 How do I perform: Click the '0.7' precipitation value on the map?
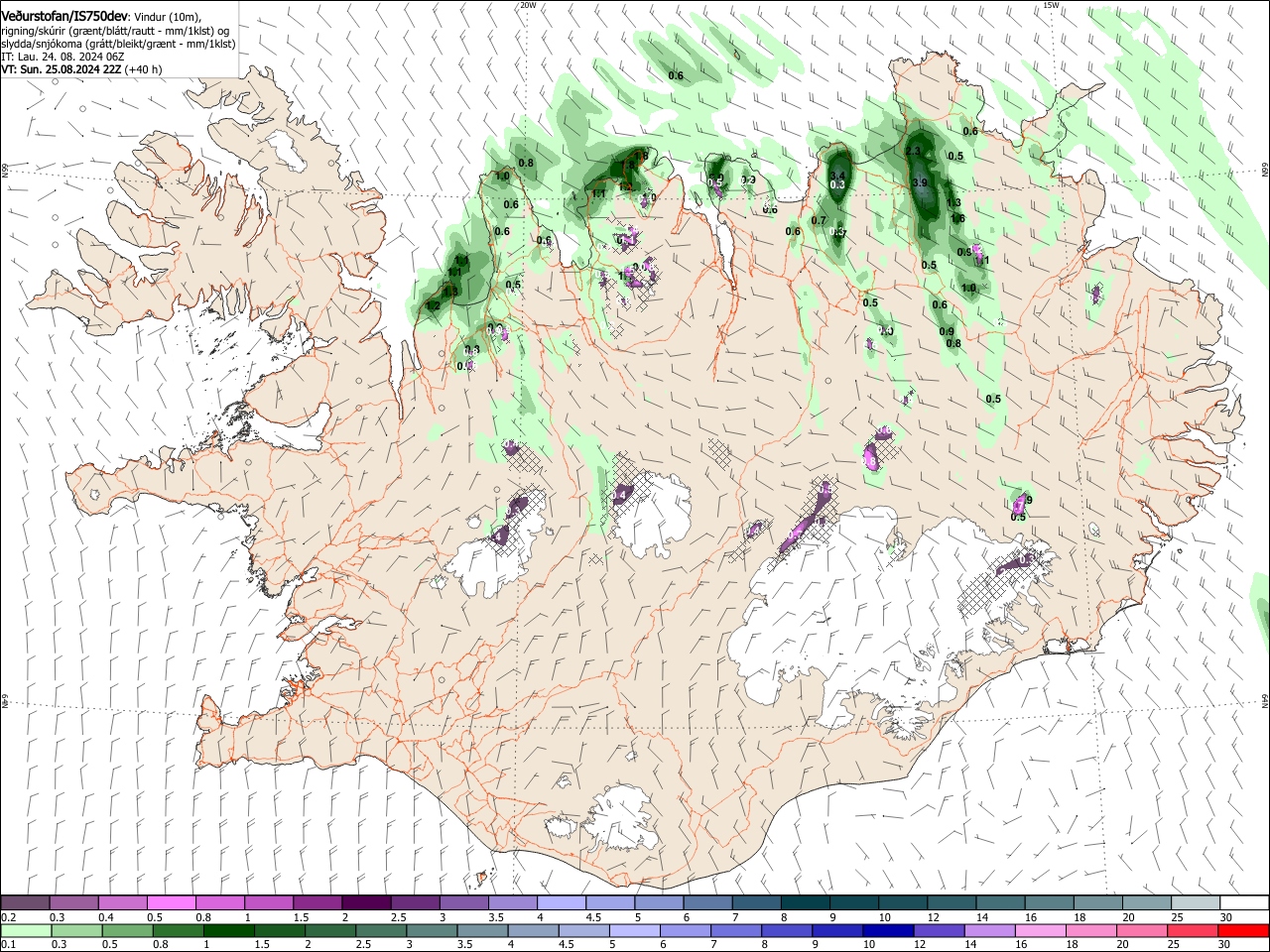pyautogui.click(x=819, y=220)
